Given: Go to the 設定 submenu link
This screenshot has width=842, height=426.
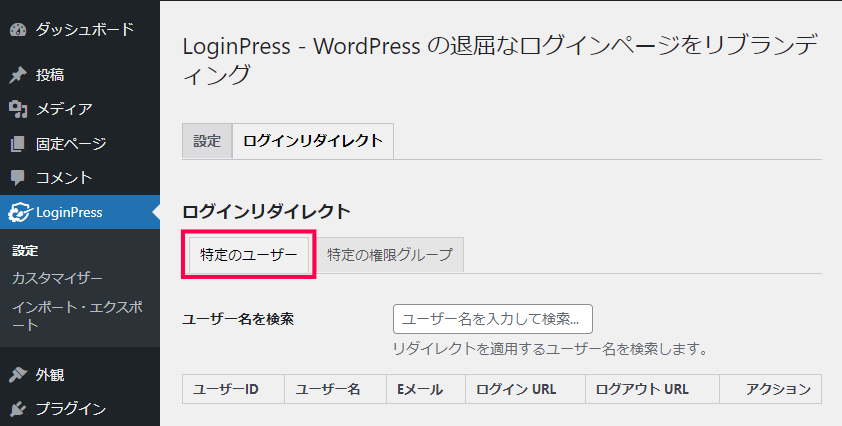Looking at the screenshot, I should pyautogui.click(x=25, y=250).
